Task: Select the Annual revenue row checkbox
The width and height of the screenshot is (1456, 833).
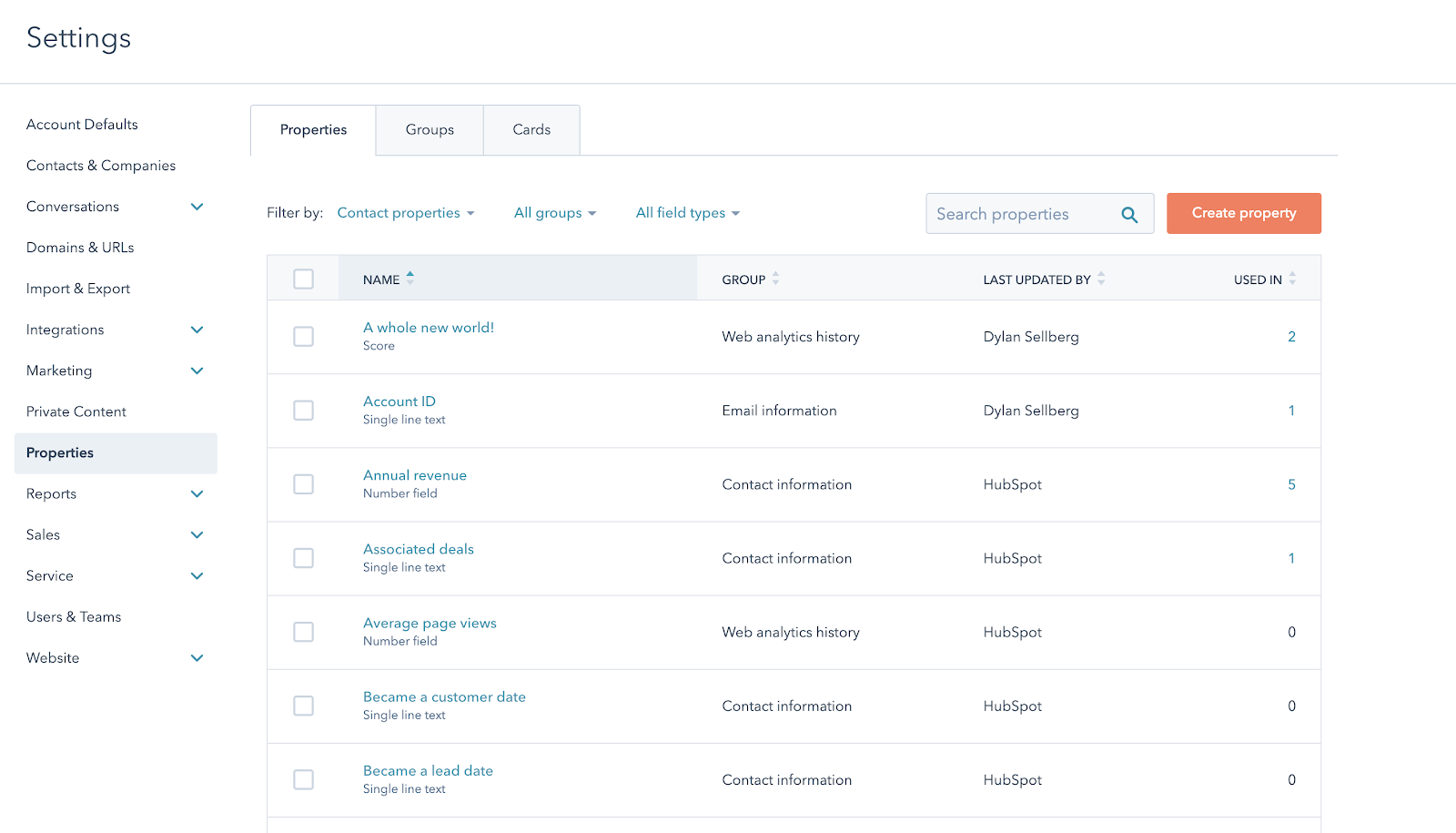Action: pyautogui.click(x=304, y=484)
